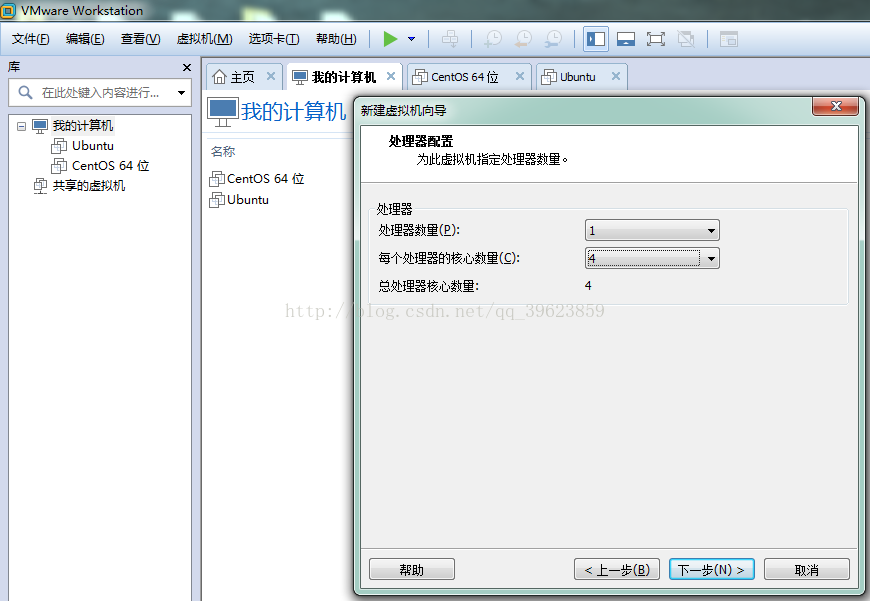Image resolution: width=870 pixels, height=601 pixels.
Task: Click the revert to snapshot toolbar icon
Action: (x=523, y=39)
